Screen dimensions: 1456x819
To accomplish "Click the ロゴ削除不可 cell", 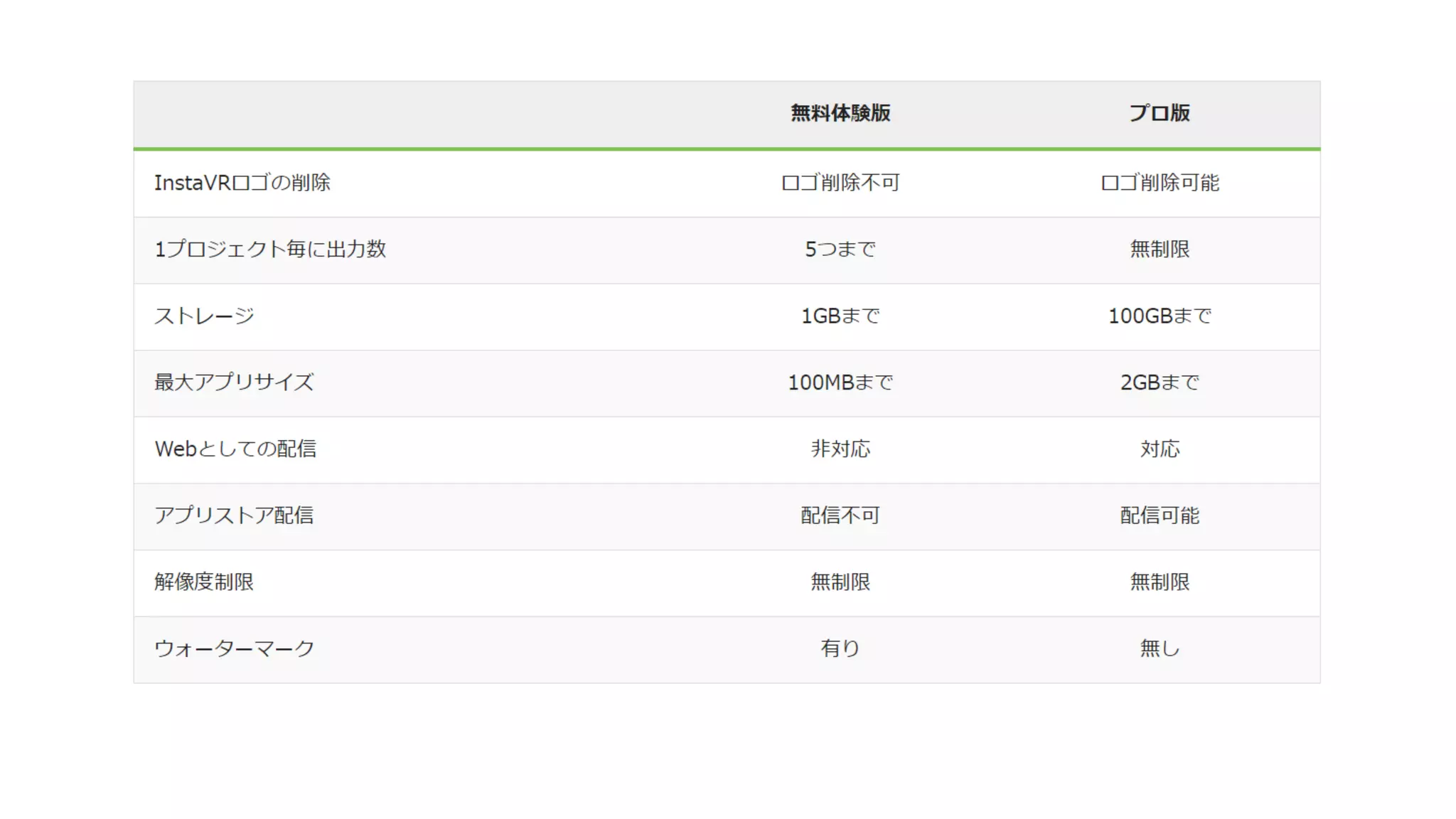I will 840,183.
